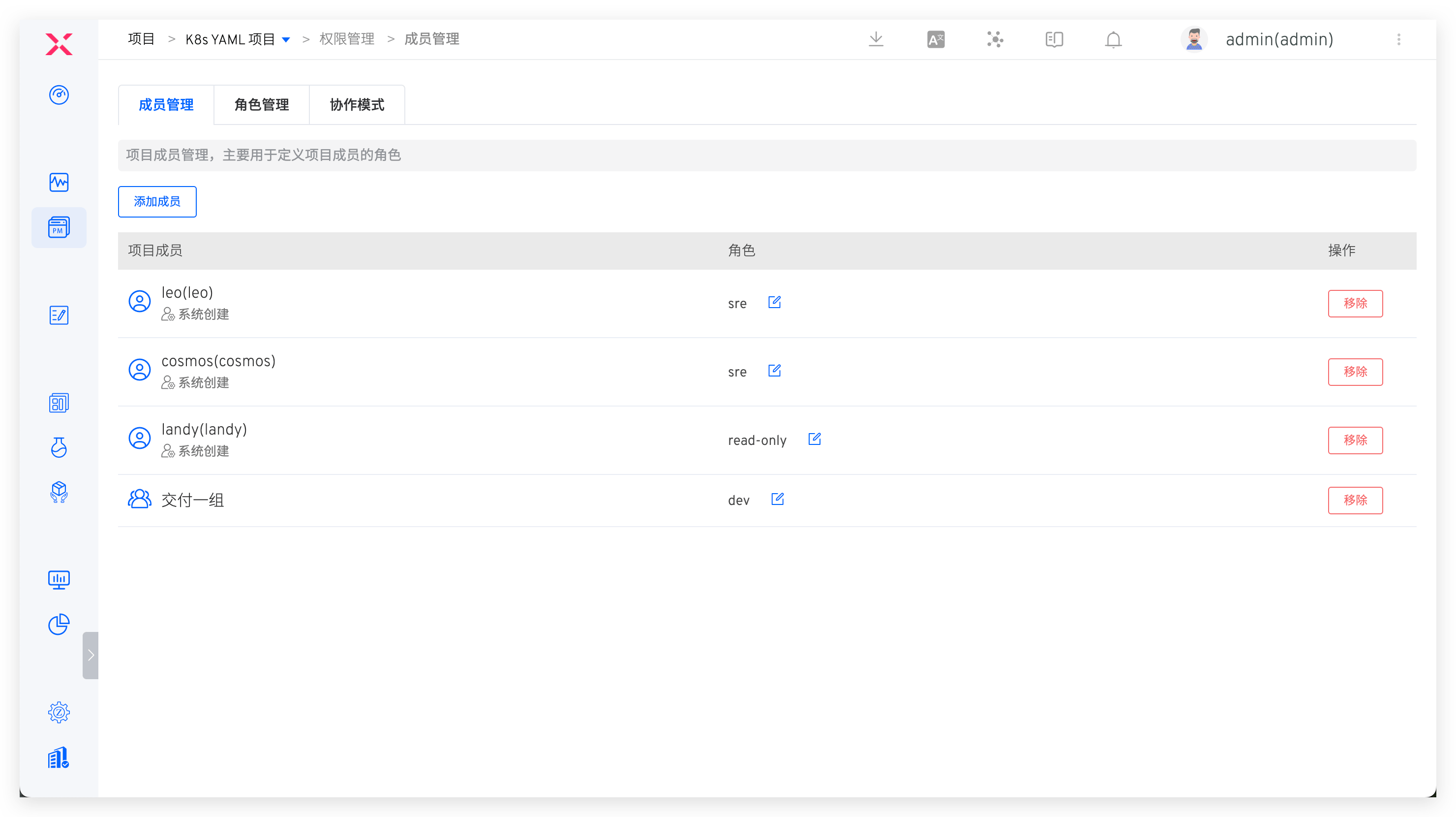Click the landy(landy) user avatar icon
The height and width of the screenshot is (817, 1456).
pyautogui.click(x=140, y=438)
